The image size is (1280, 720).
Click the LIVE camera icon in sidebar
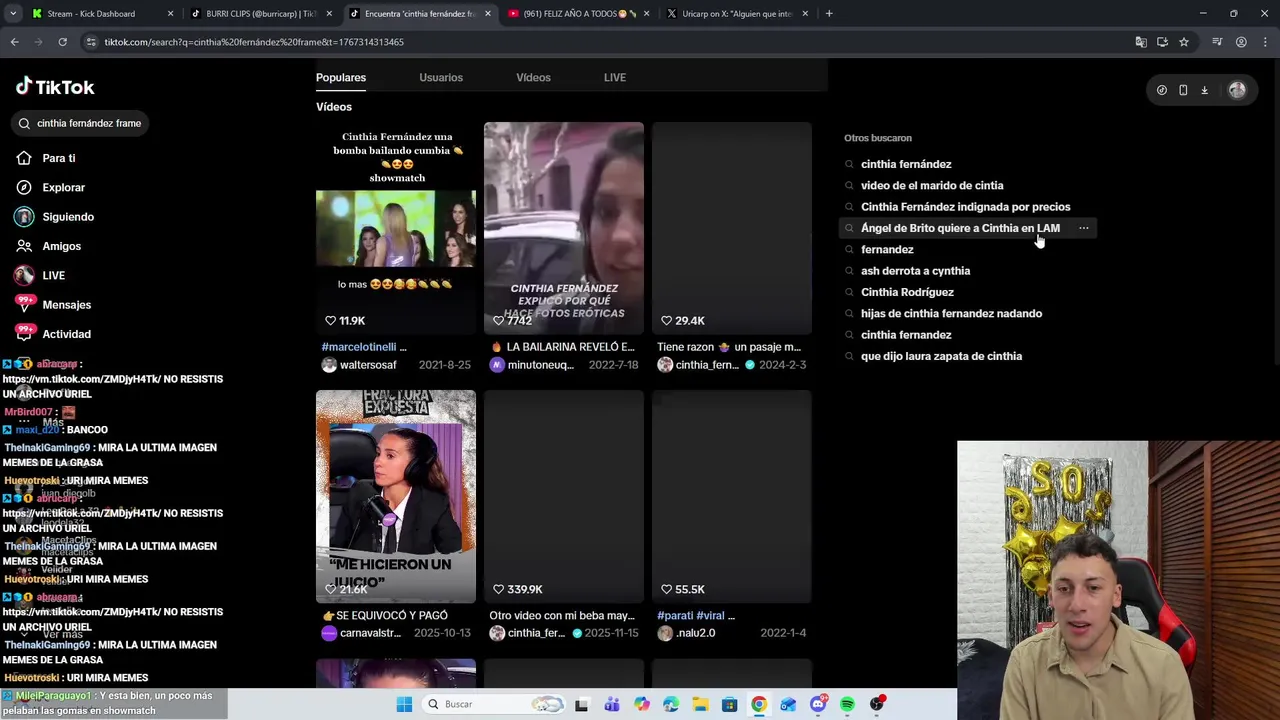tap(24, 275)
